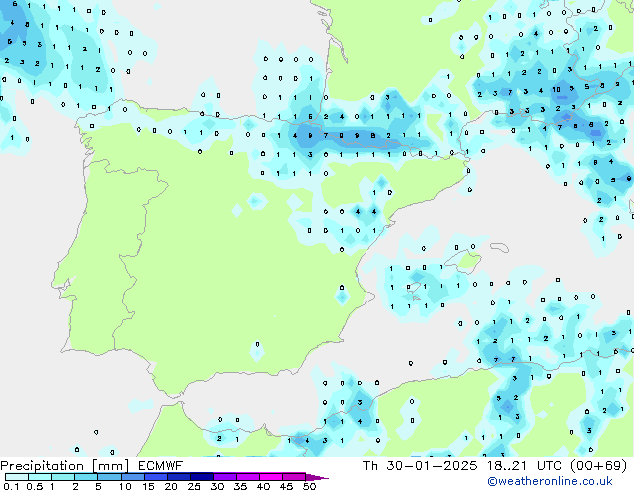Click the "45" legend scale label

pos(286,486)
